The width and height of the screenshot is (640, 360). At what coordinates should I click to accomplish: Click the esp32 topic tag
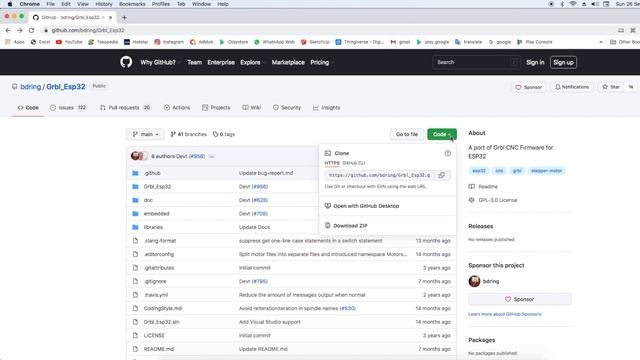click(x=479, y=171)
